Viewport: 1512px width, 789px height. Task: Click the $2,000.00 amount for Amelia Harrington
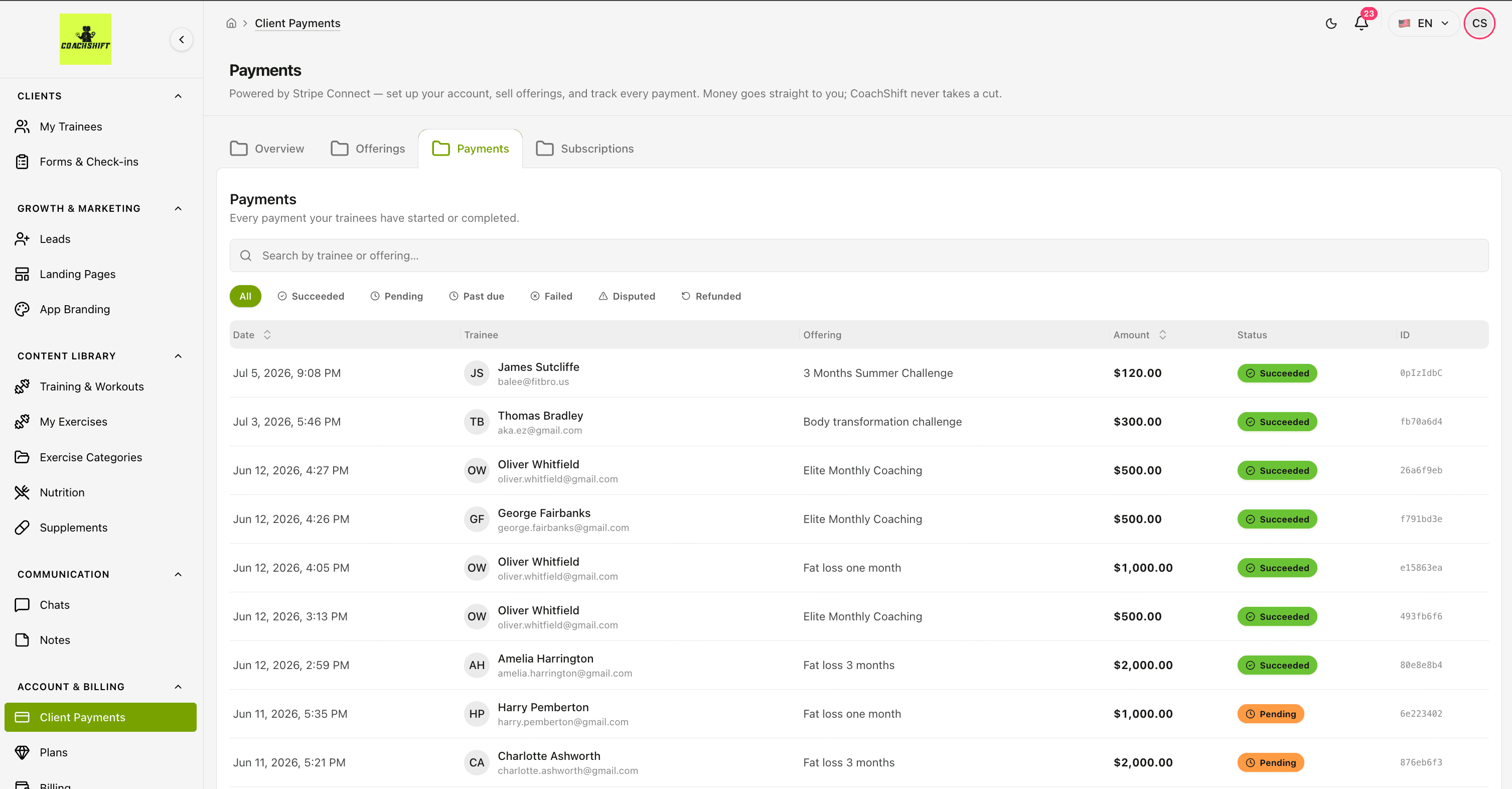click(x=1143, y=665)
